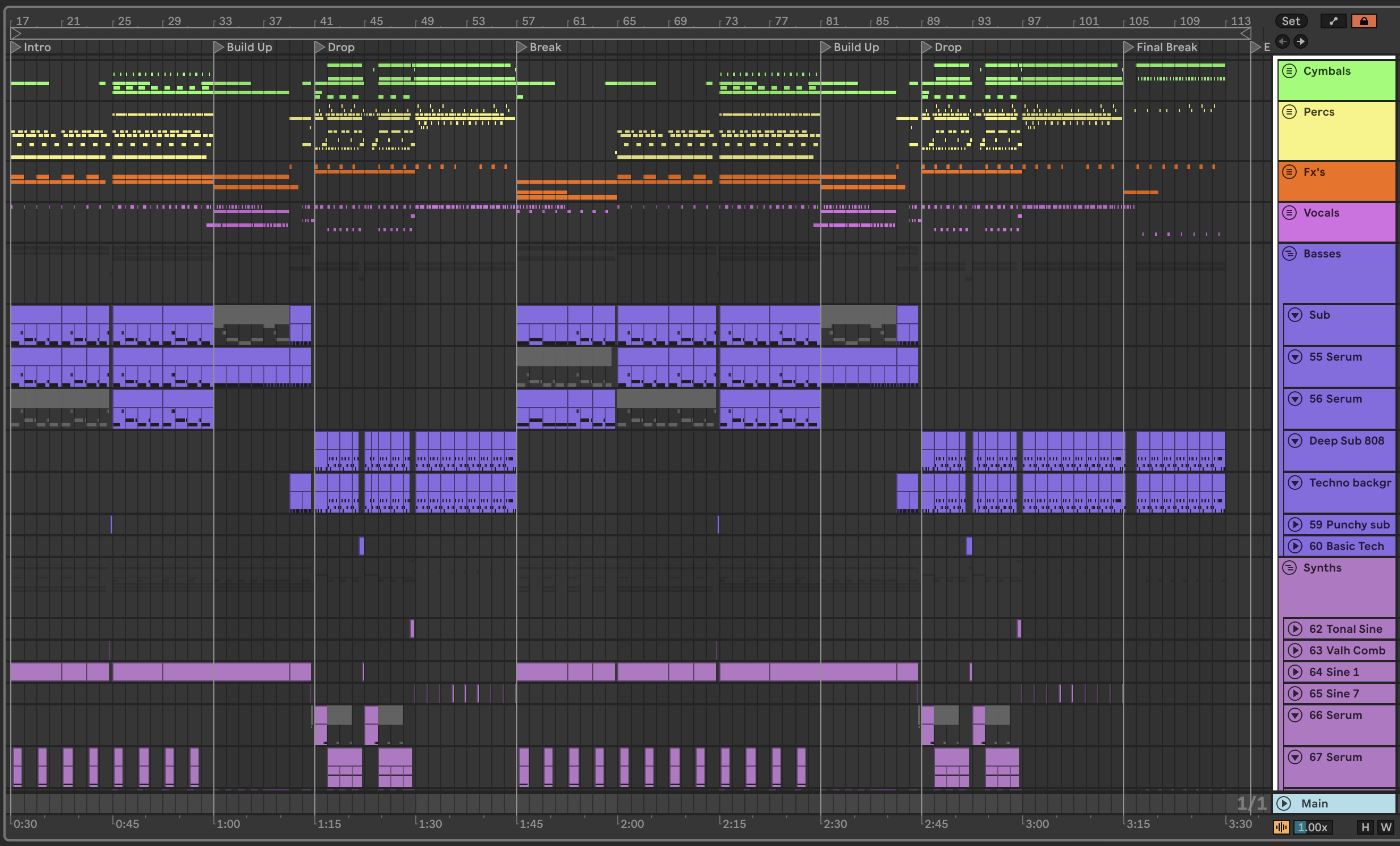Unfold the 59 Punchy sub track
The width and height of the screenshot is (1400, 846).
[x=1295, y=524]
